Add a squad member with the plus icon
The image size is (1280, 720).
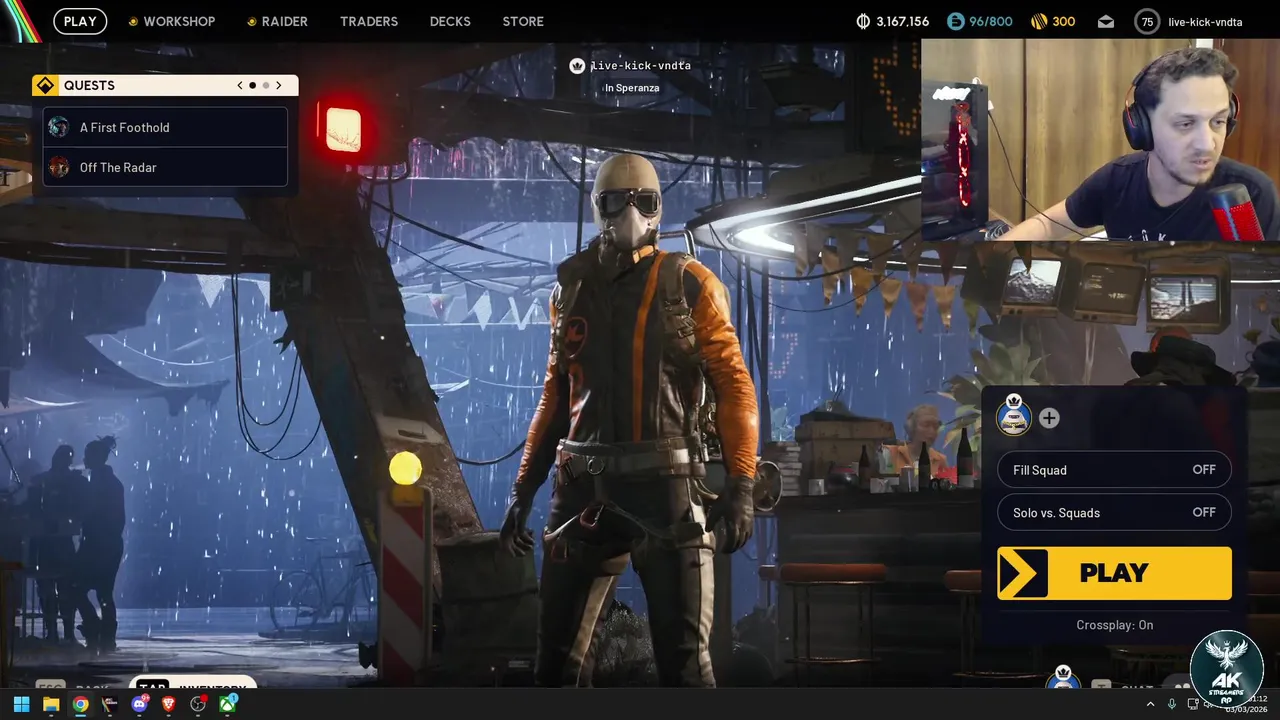[x=1049, y=418]
